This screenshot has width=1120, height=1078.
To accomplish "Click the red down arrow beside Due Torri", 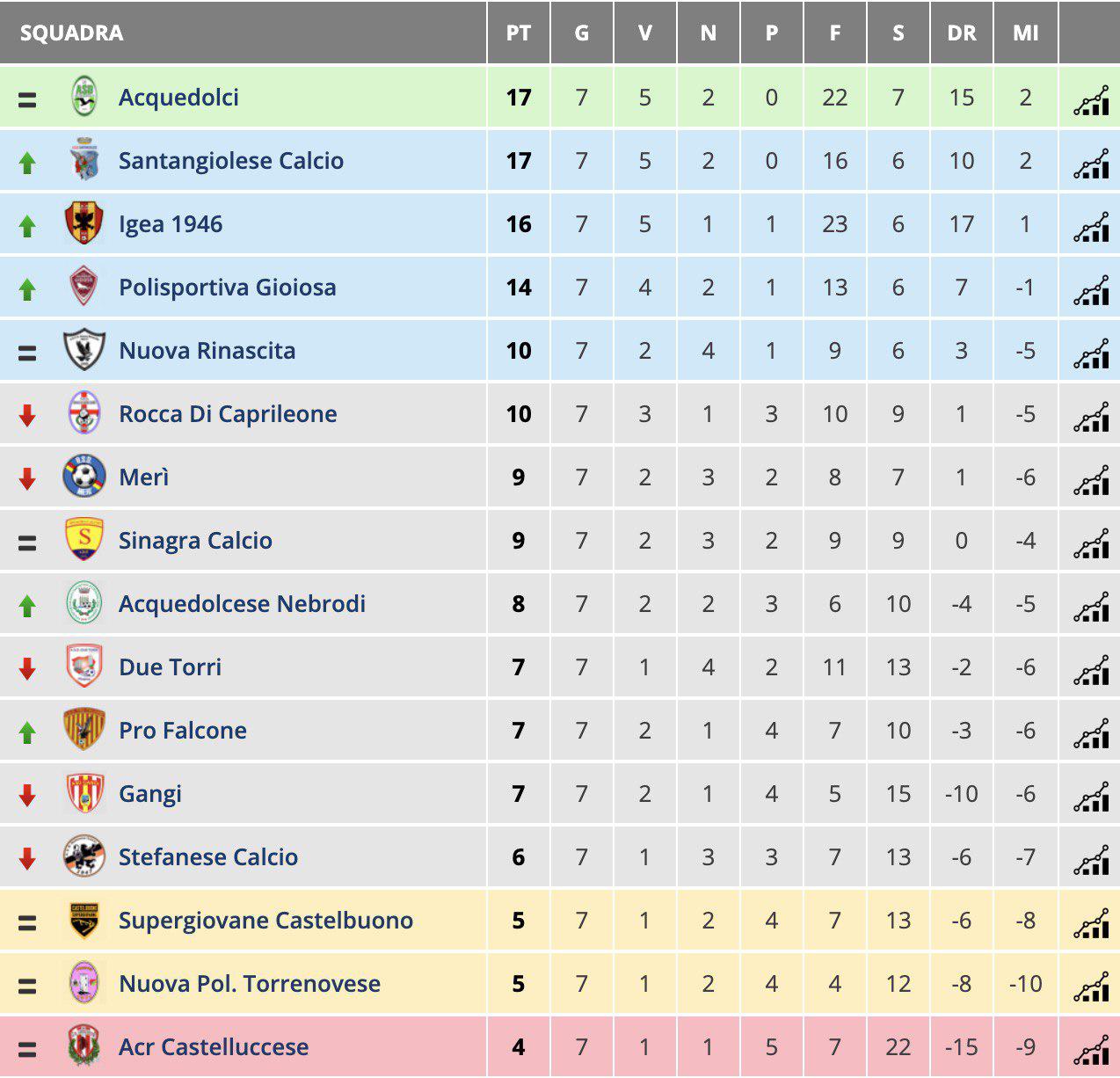I will (x=27, y=668).
